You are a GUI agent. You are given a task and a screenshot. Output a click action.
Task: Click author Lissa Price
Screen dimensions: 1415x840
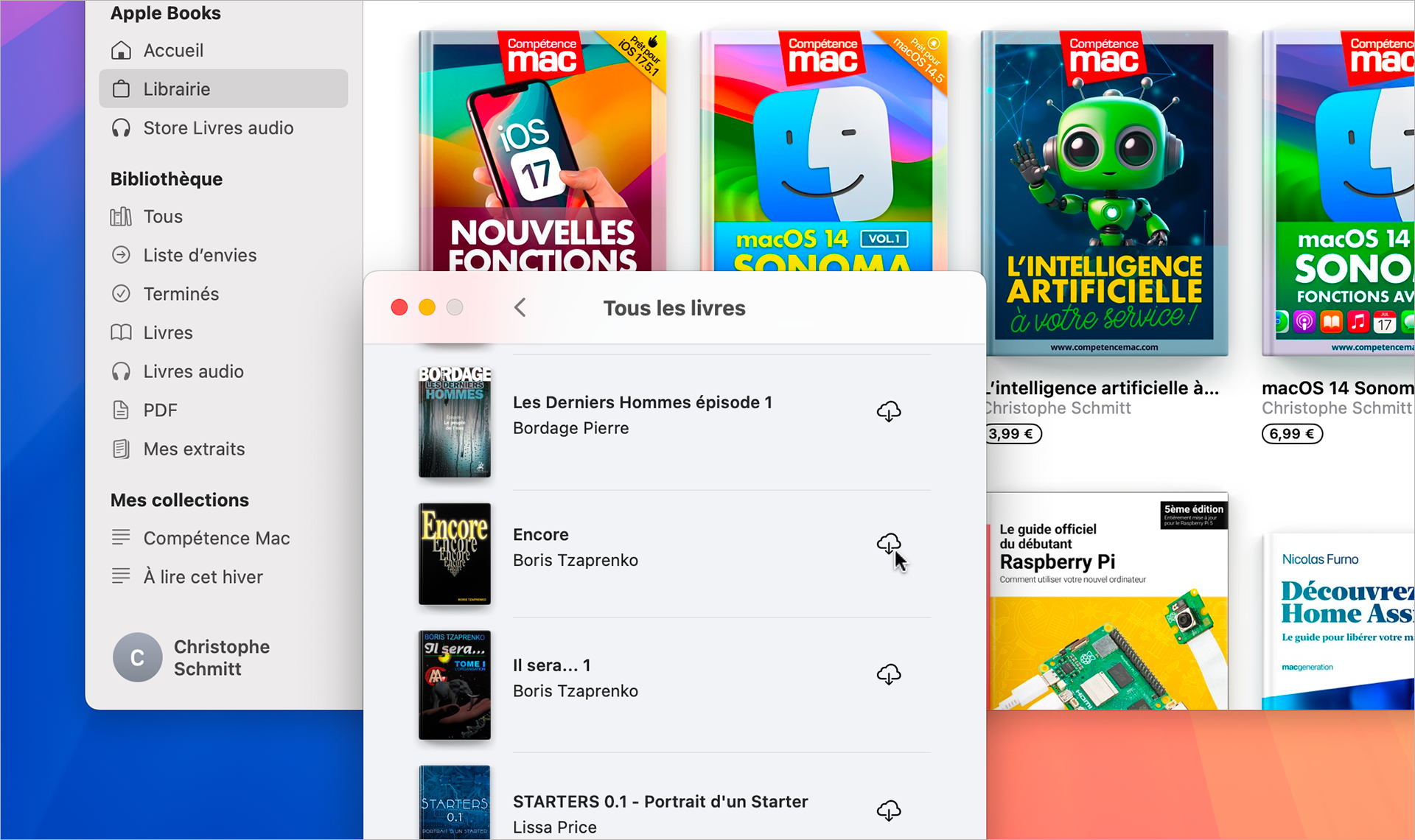555,827
